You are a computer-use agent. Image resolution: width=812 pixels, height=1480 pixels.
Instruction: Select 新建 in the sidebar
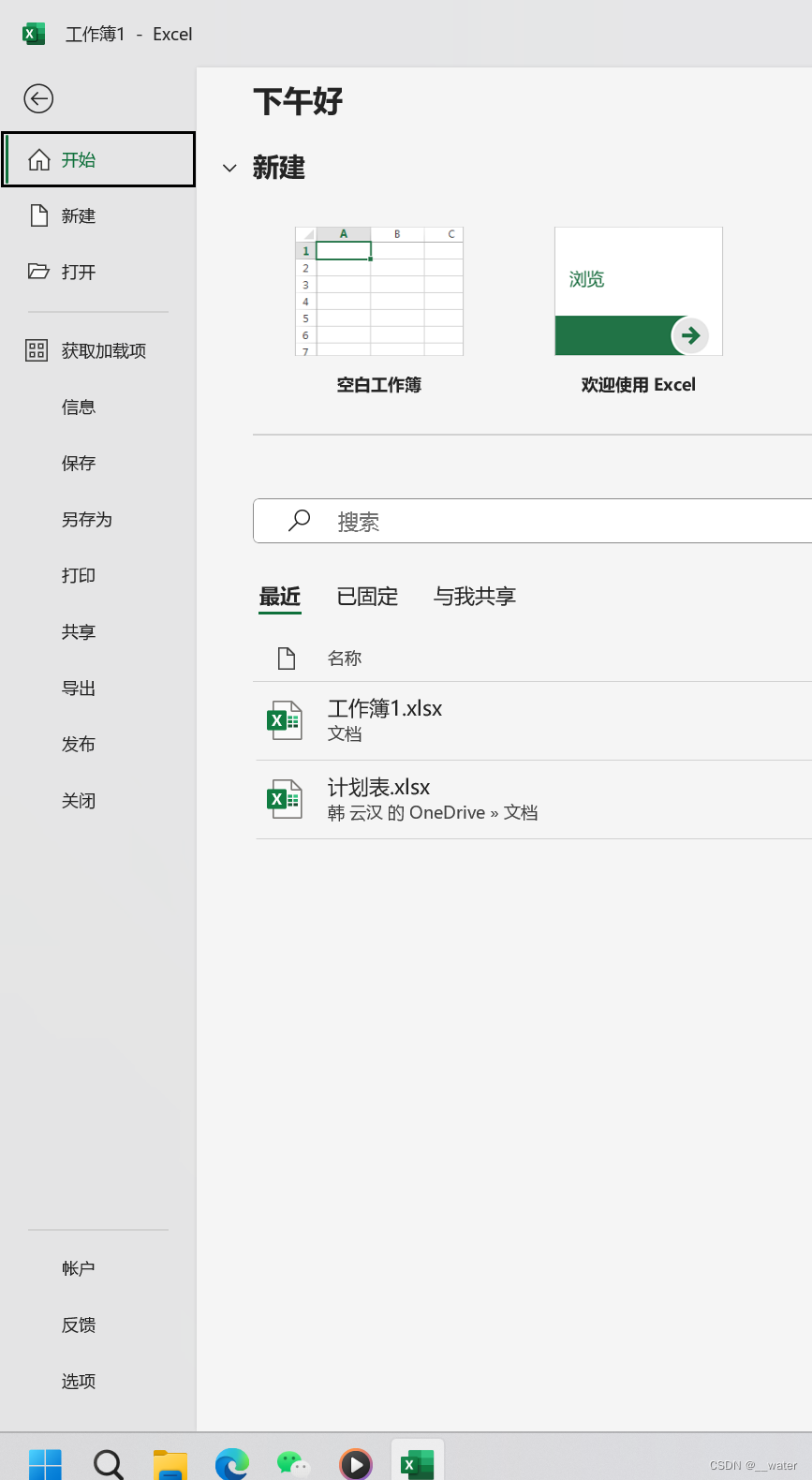click(x=98, y=215)
